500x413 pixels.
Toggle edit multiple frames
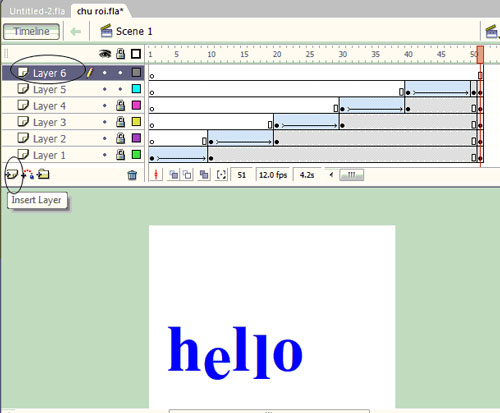[204, 175]
